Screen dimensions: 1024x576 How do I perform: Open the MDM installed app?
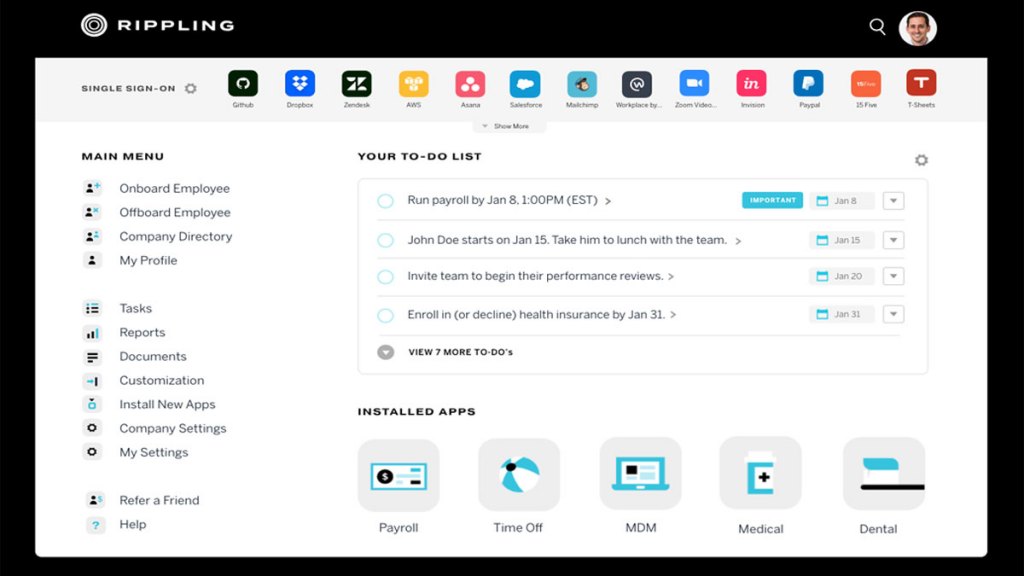[640, 475]
